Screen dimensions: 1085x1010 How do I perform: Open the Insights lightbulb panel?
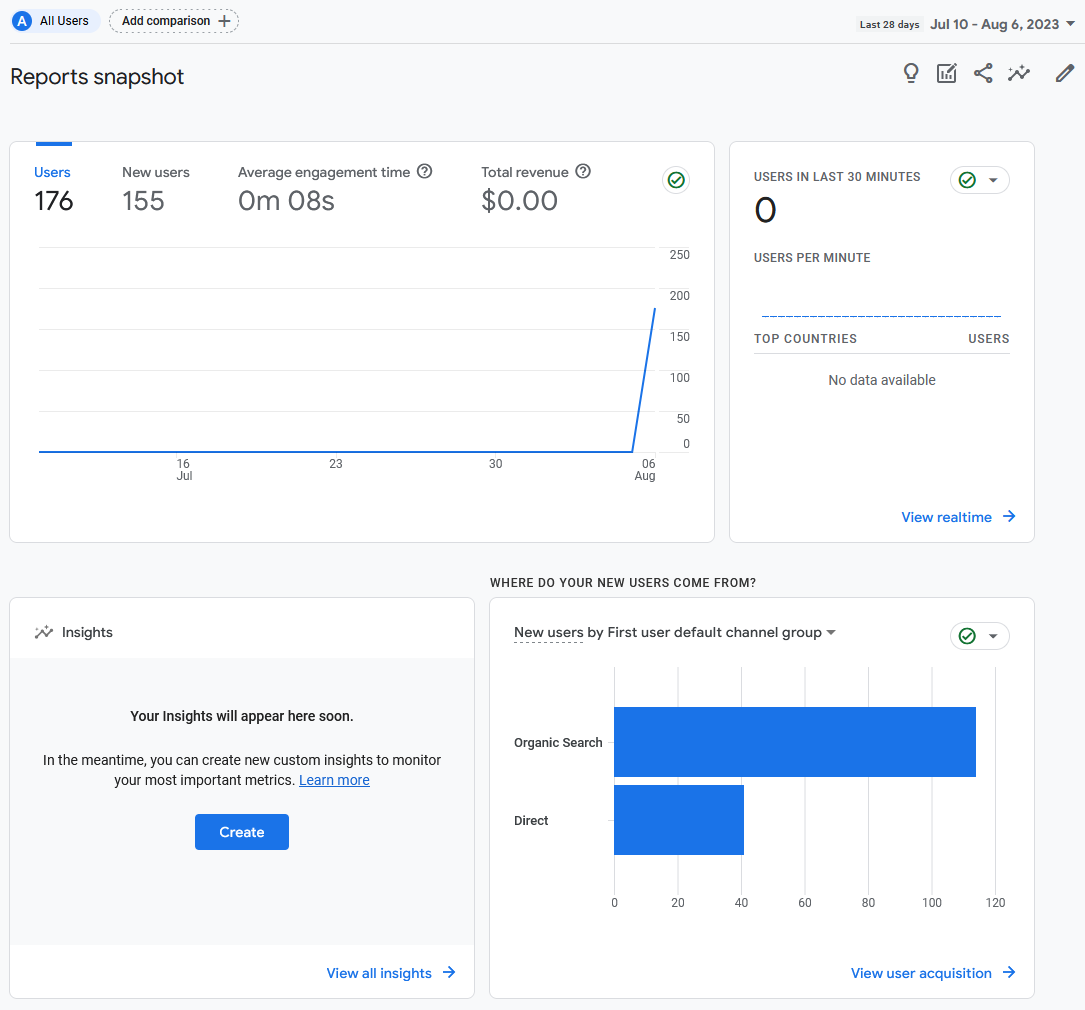pos(911,73)
